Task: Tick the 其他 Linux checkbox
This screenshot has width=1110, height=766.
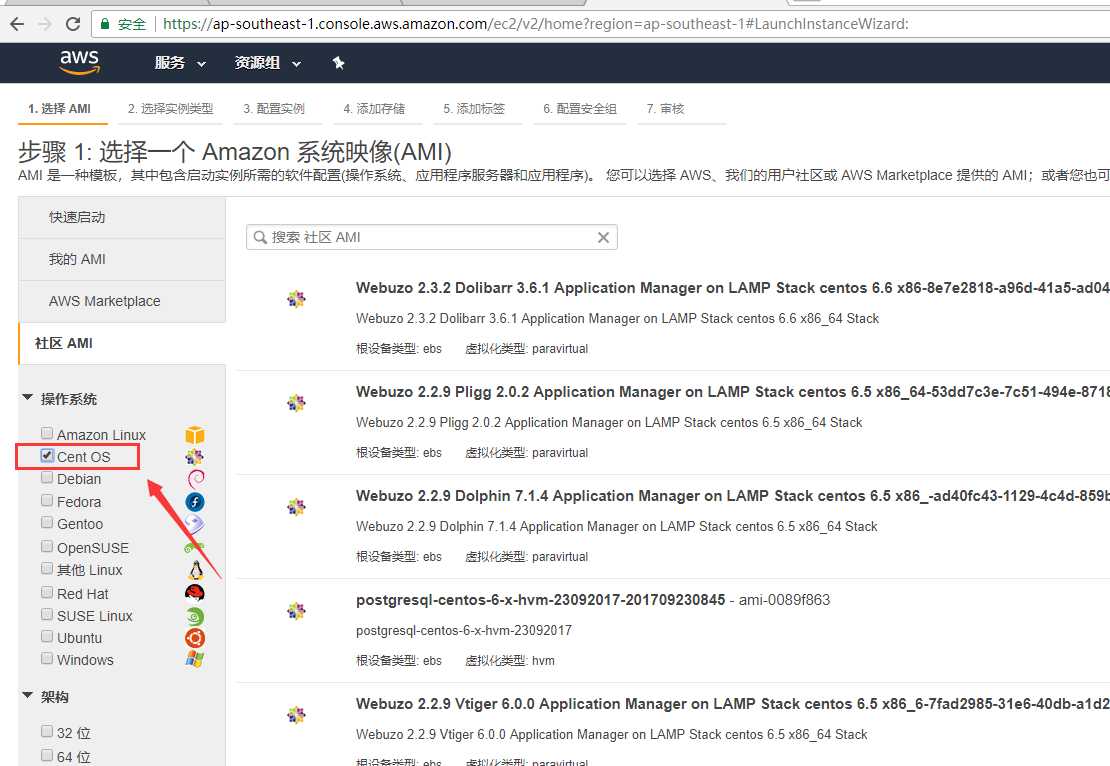Action: point(47,568)
